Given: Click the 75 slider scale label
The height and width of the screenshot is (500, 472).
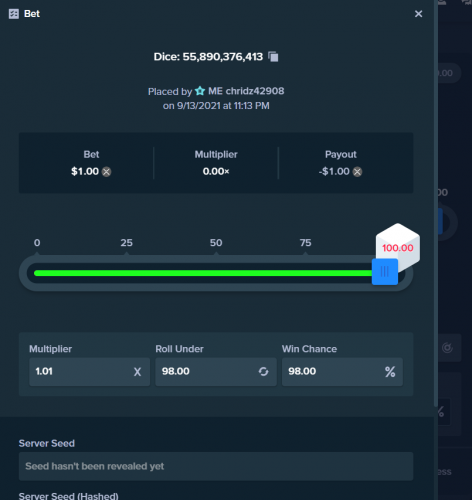Looking at the screenshot, I should tap(305, 243).
